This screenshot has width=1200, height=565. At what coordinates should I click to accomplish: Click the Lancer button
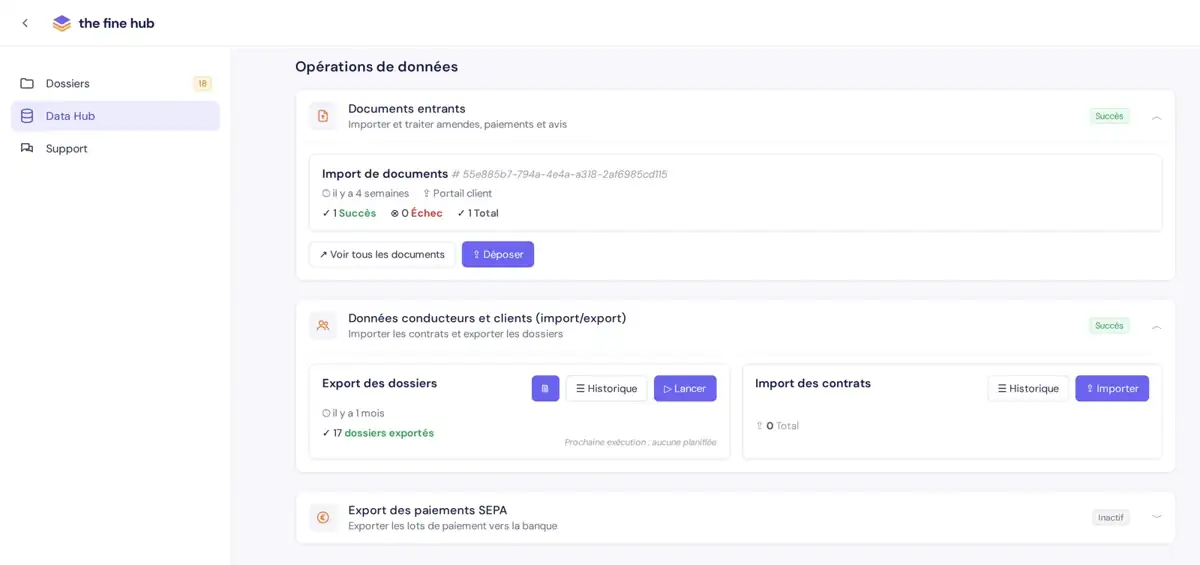[x=685, y=388]
